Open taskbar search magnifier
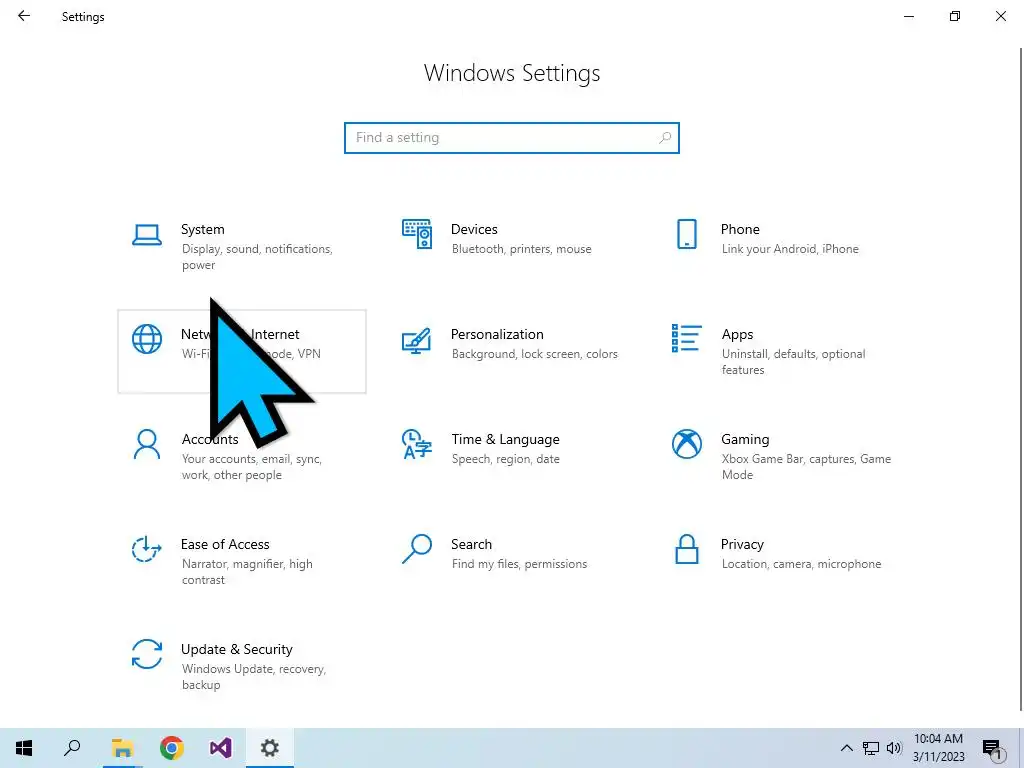This screenshot has width=1024, height=768. pos(72,748)
